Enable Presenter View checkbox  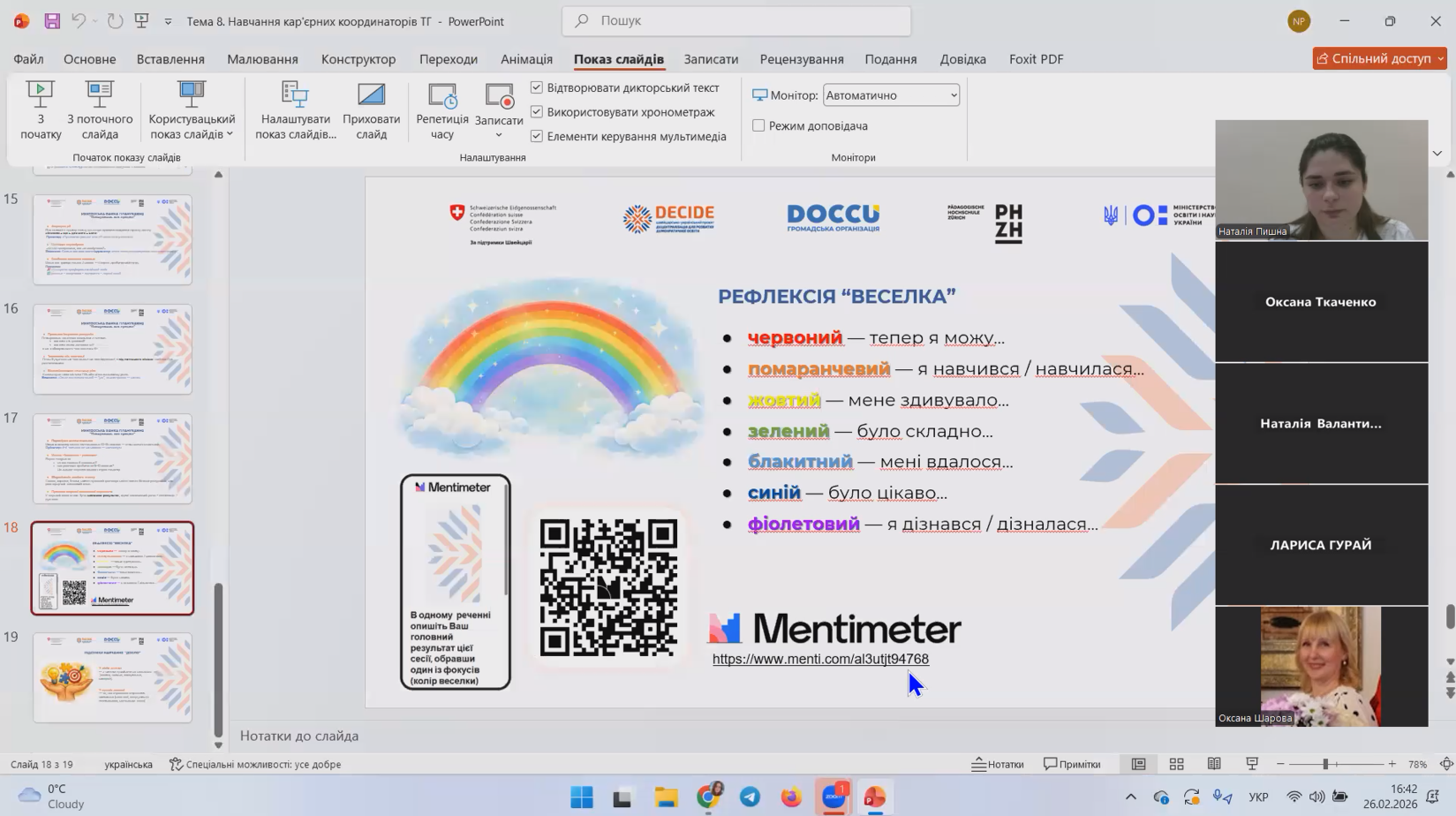[x=758, y=125]
